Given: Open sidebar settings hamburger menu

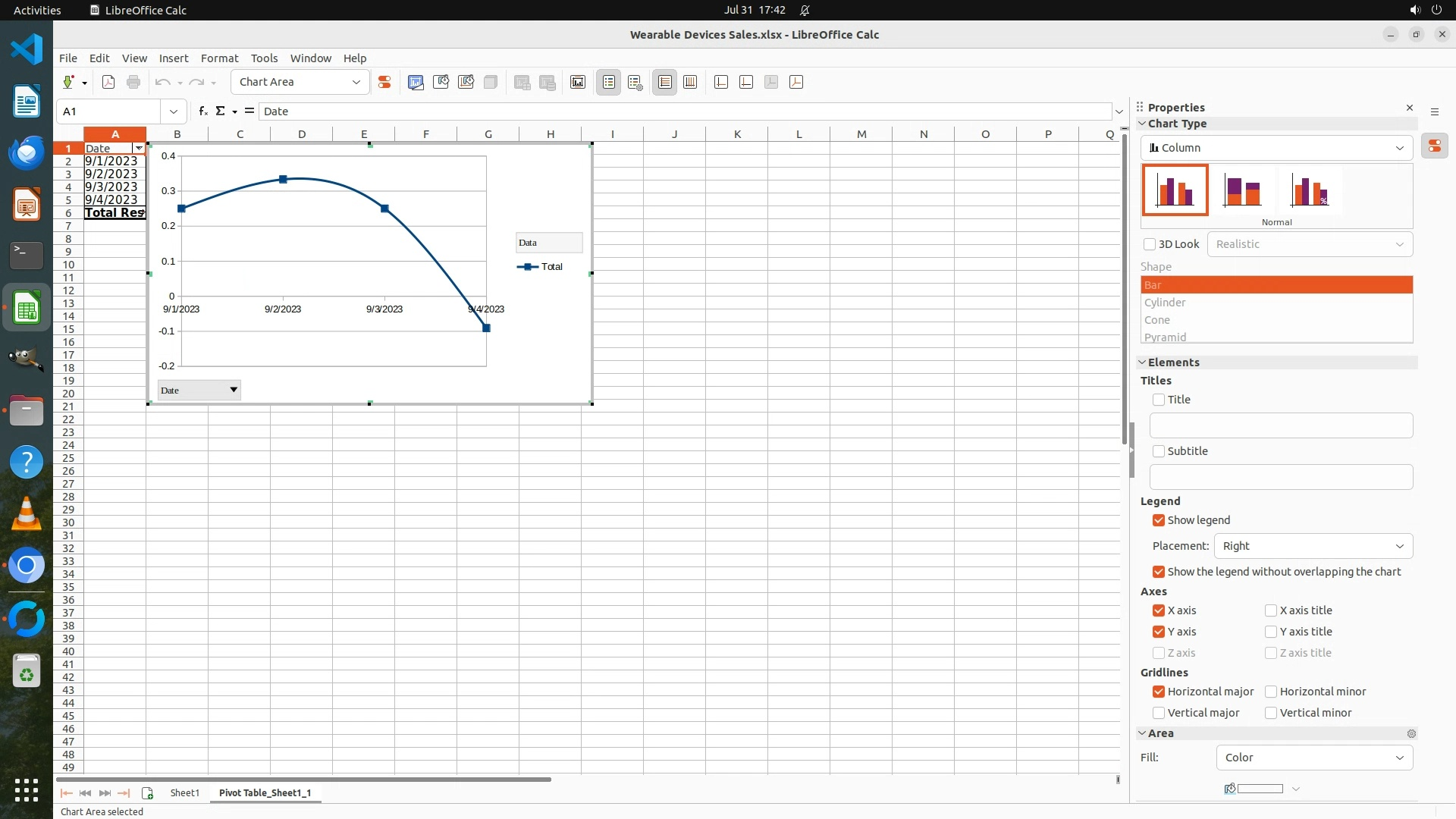Looking at the screenshot, I should (1434, 111).
